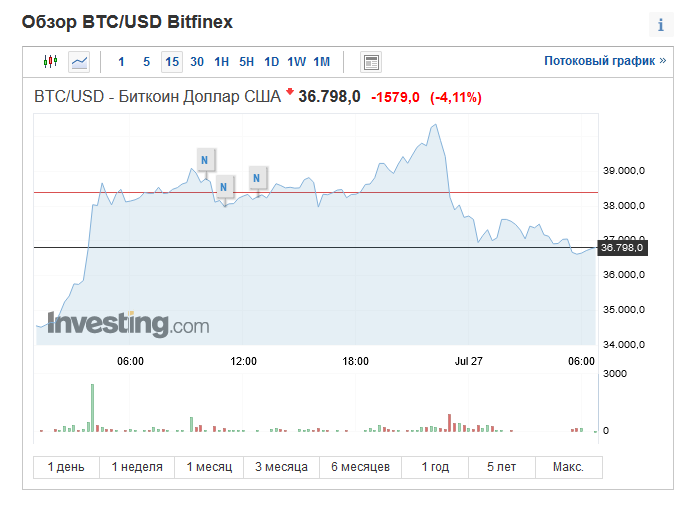The width and height of the screenshot is (683, 506).
Task: Switch to '1 месяц' range tab
Action: 209,467
